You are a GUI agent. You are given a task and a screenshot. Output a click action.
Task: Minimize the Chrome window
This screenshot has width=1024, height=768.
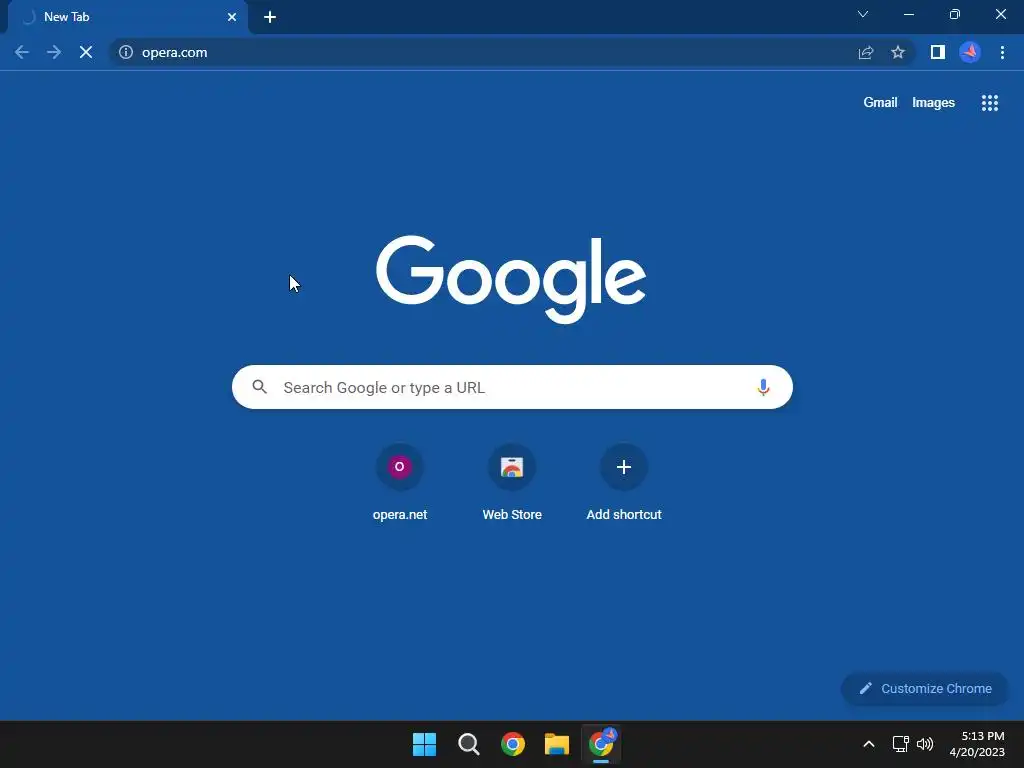click(x=908, y=14)
